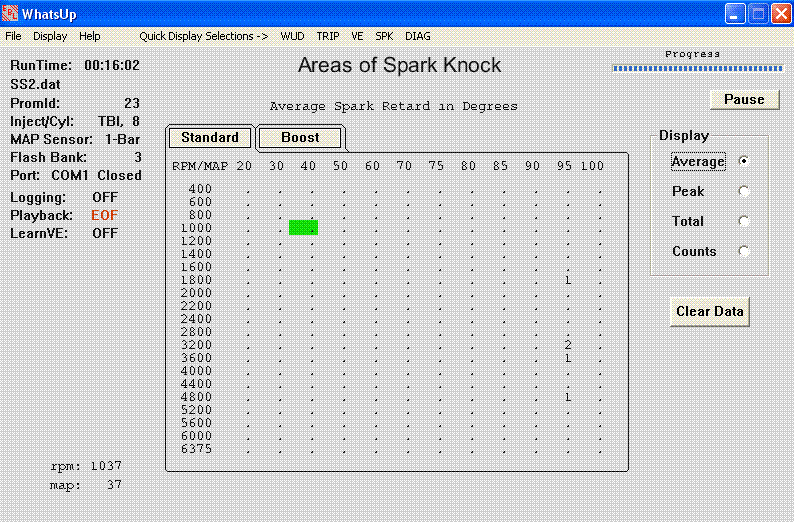The width and height of the screenshot is (794, 522).
Task: Open the Help menu
Action: click(90, 36)
